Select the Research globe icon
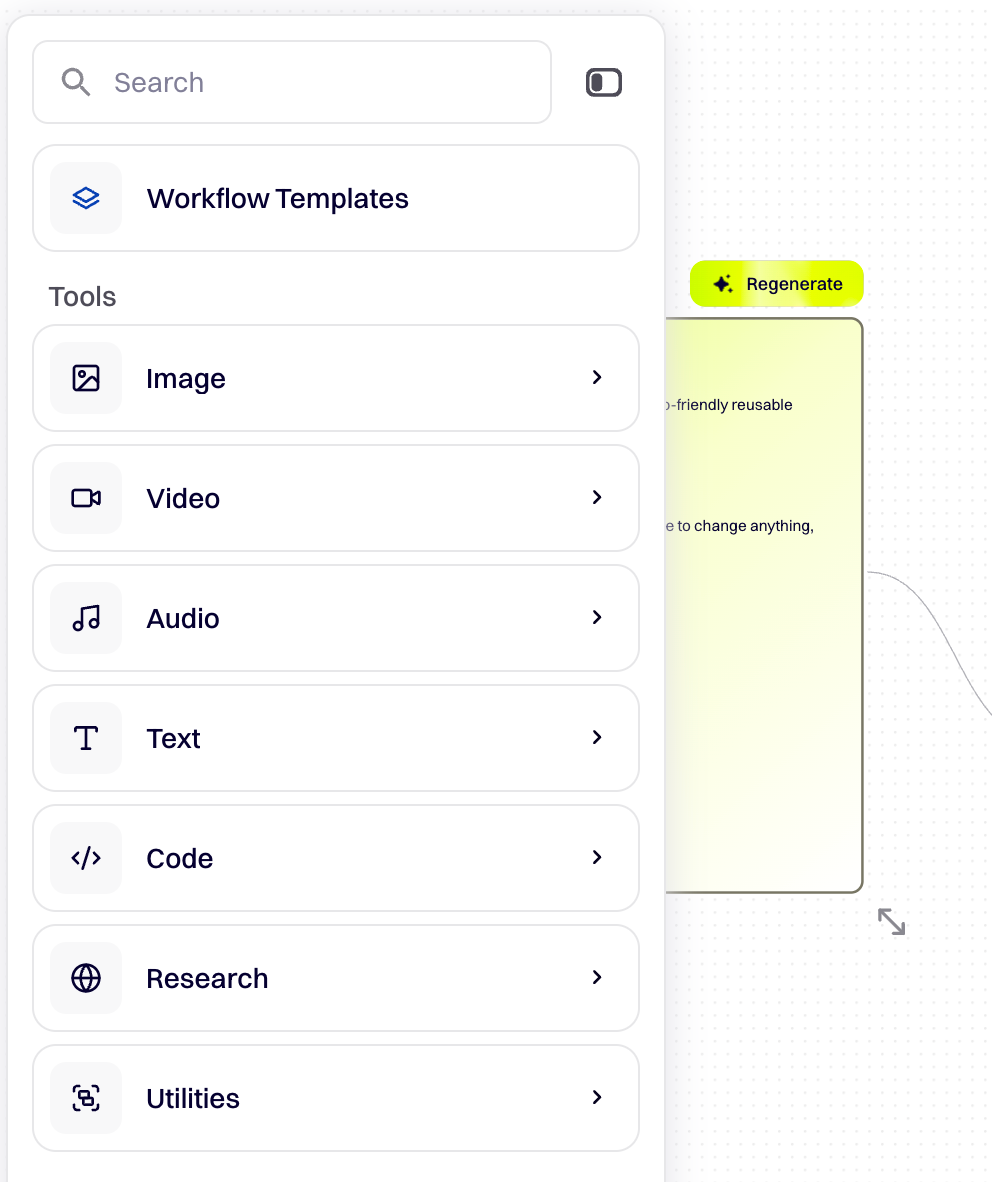 (x=86, y=978)
